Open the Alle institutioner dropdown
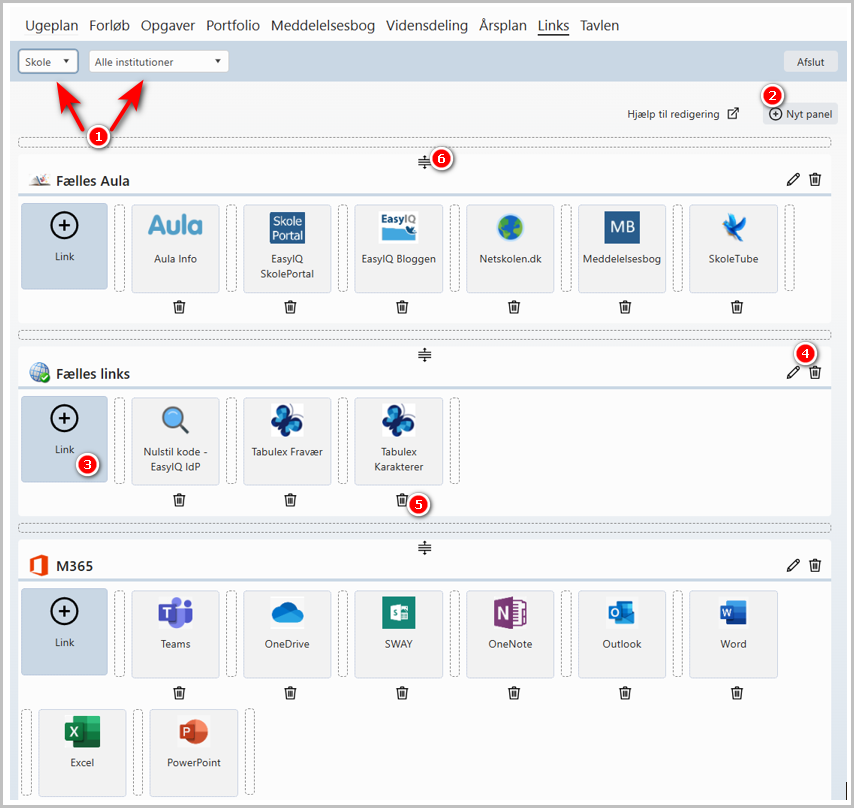 tap(158, 62)
